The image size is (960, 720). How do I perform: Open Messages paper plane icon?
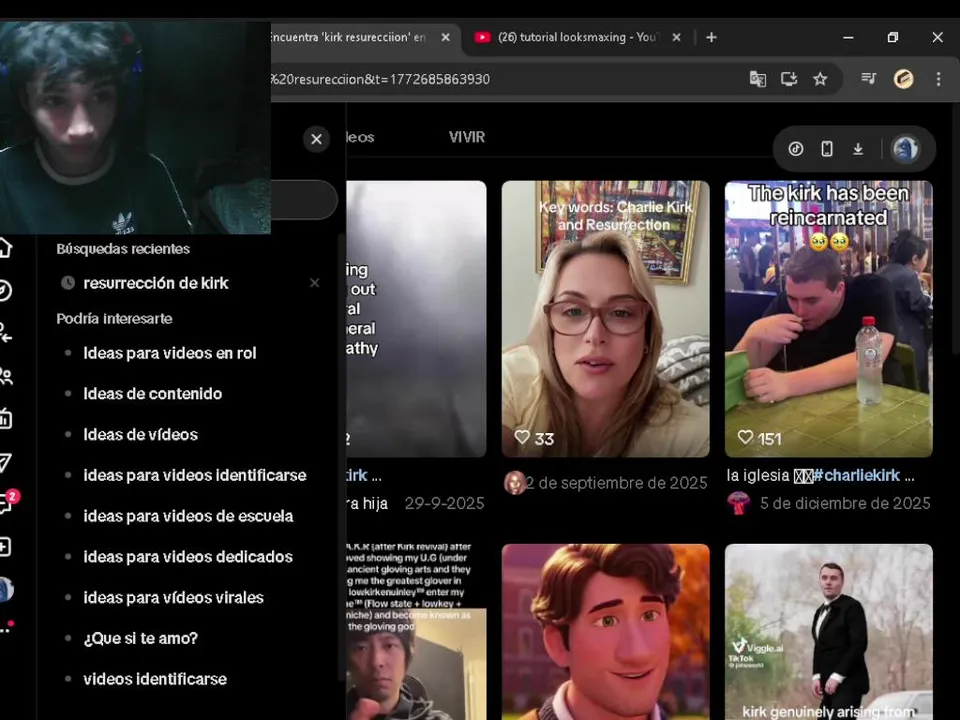6,462
